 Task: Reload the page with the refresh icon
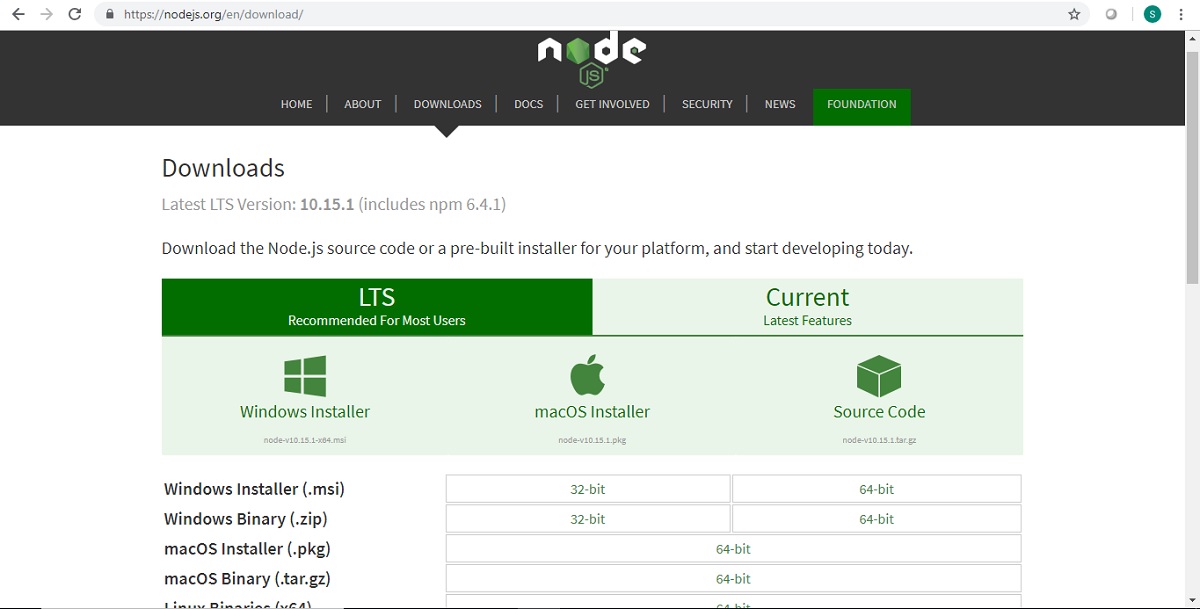[x=74, y=15]
